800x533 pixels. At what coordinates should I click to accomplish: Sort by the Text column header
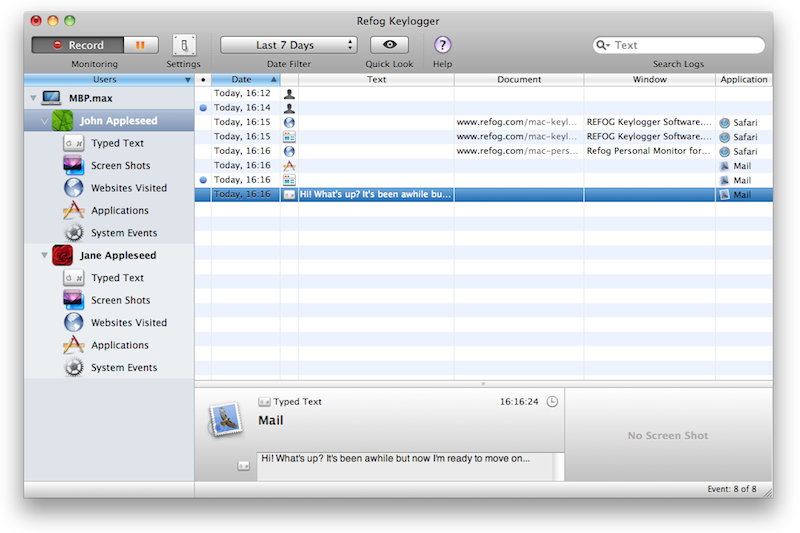[x=376, y=80]
